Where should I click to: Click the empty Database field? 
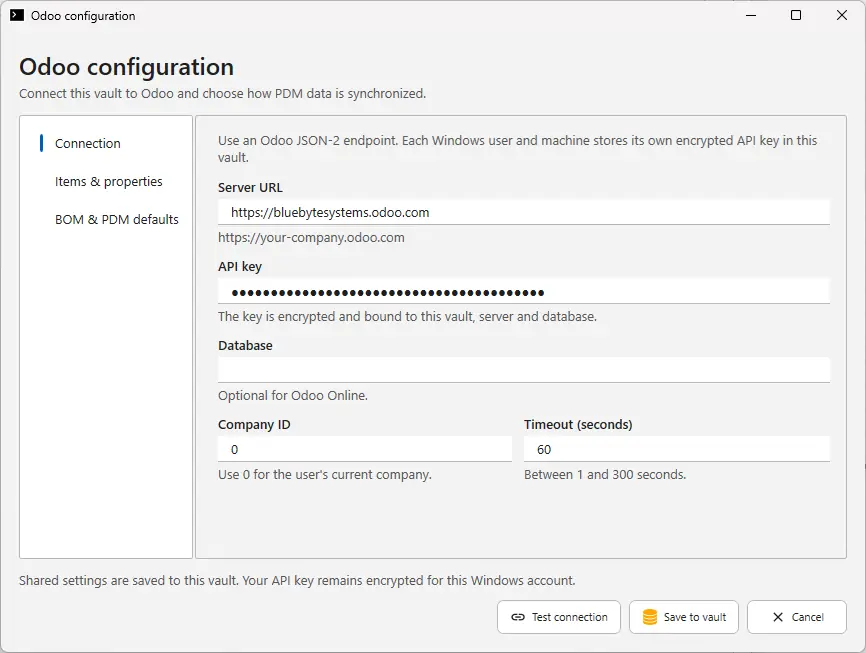(524, 370)
